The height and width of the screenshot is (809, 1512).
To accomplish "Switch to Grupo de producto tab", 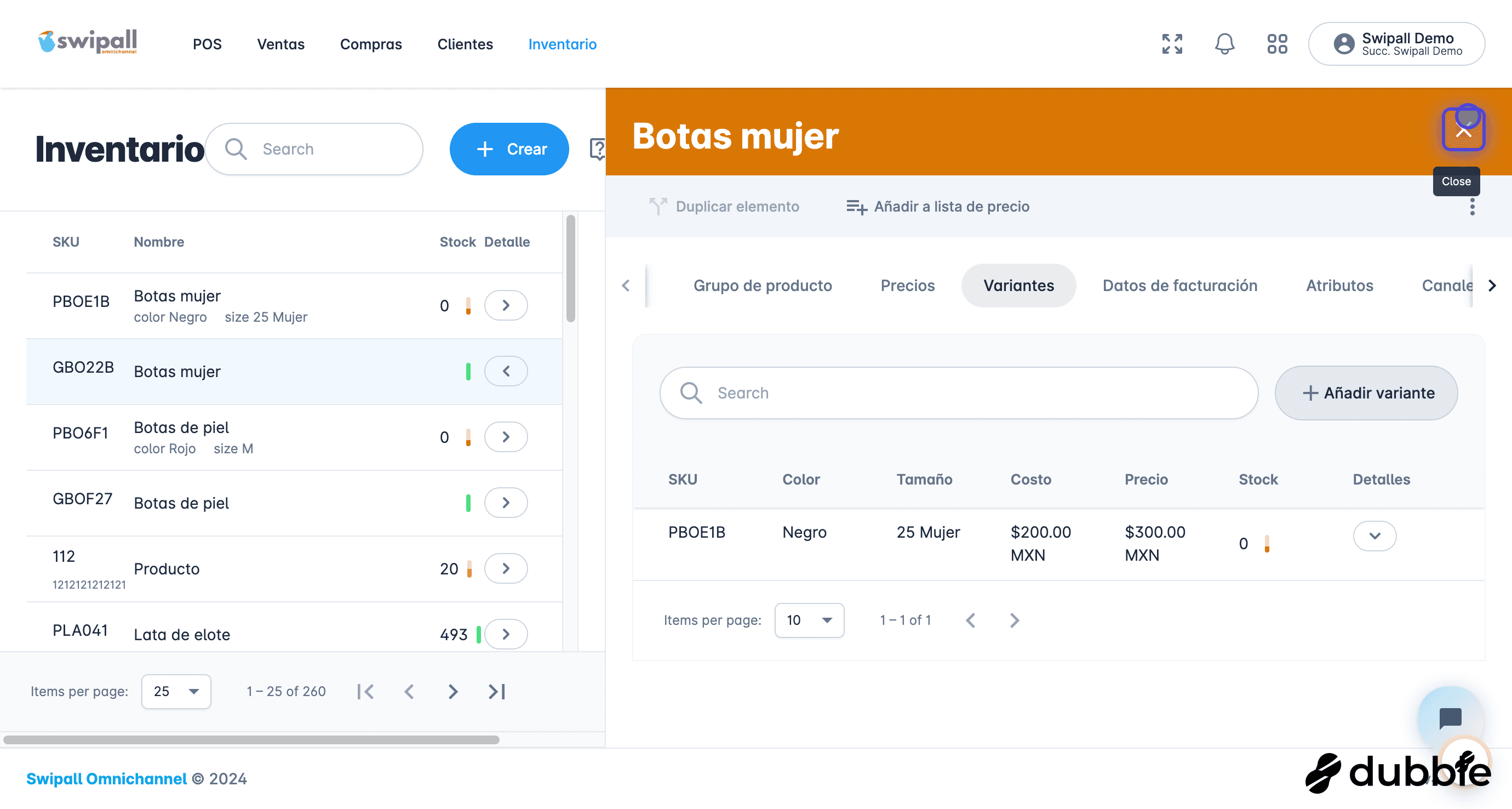I will point(763,286).
